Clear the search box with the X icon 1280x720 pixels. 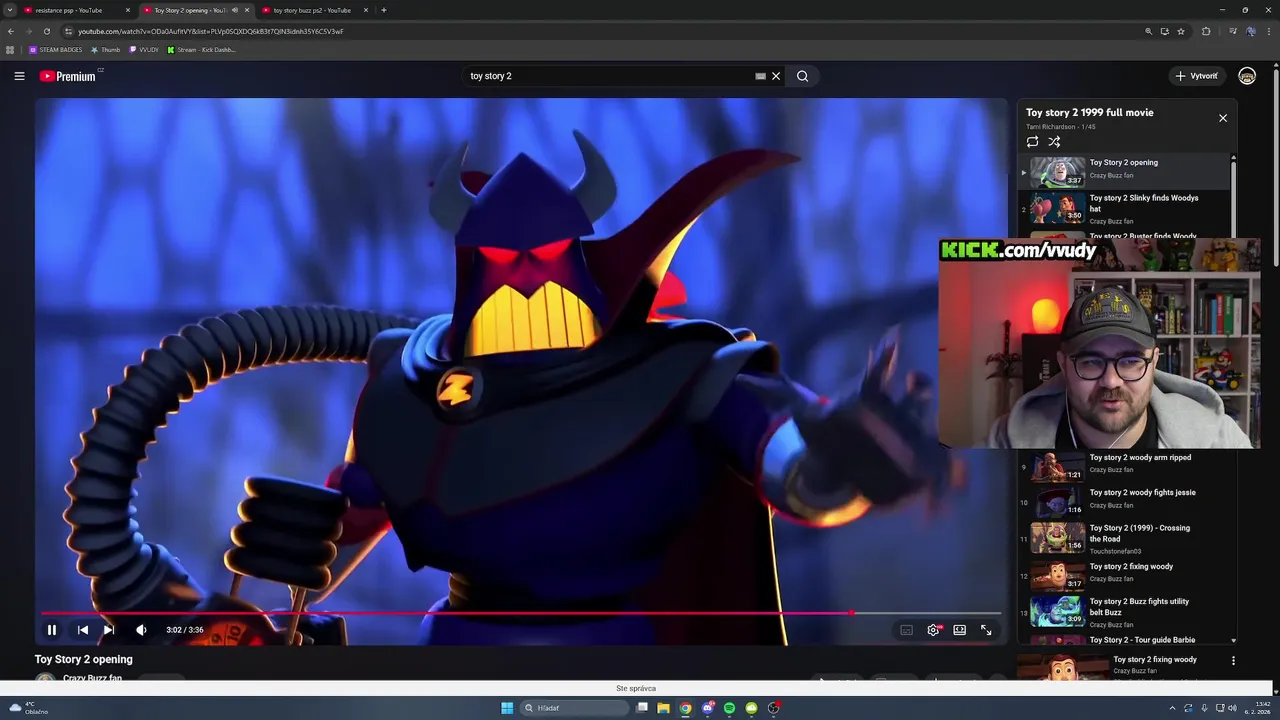point(776,76)
